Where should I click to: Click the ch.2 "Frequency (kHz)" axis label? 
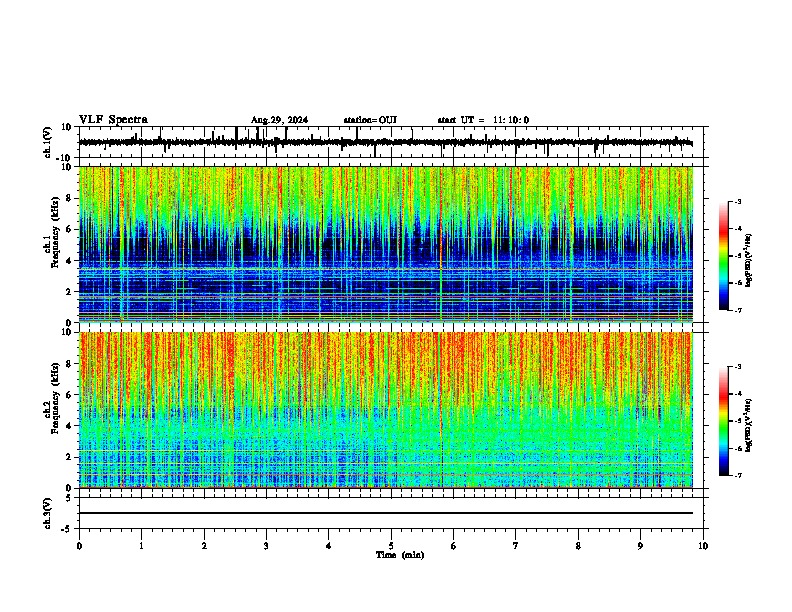tap(55, 398)
